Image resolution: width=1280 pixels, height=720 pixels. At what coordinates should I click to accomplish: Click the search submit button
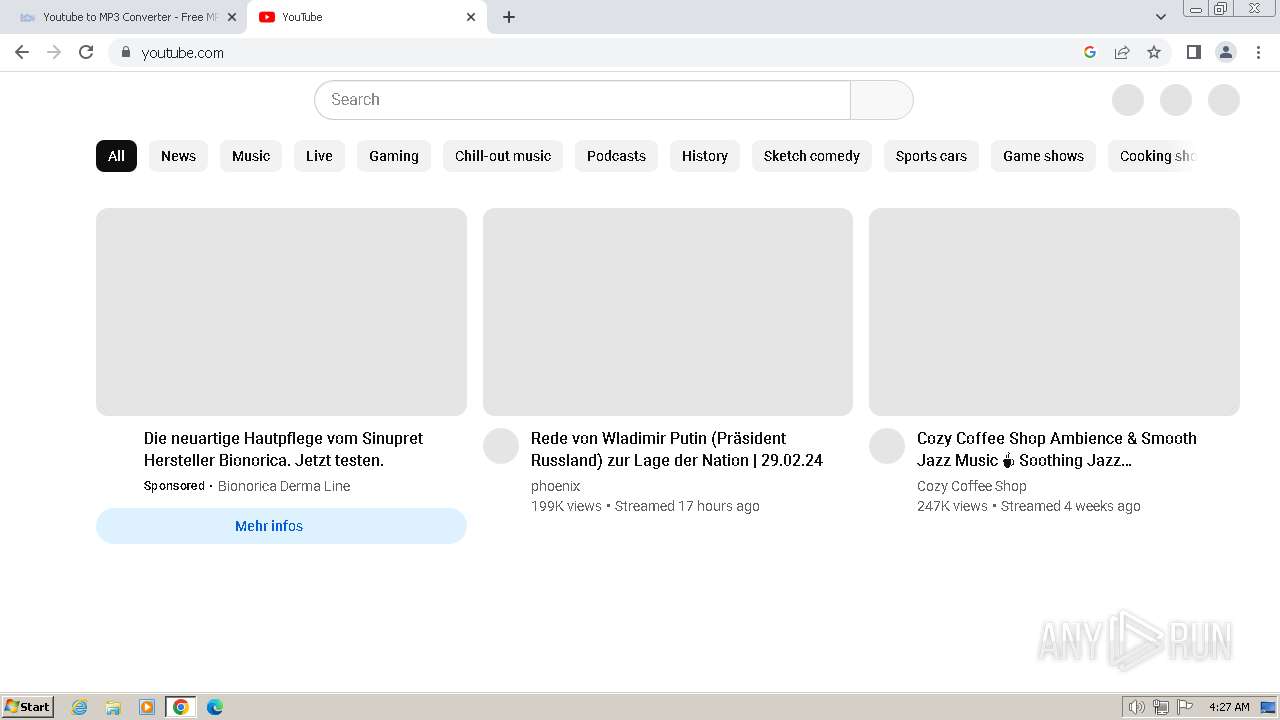(x=882, y=100)
